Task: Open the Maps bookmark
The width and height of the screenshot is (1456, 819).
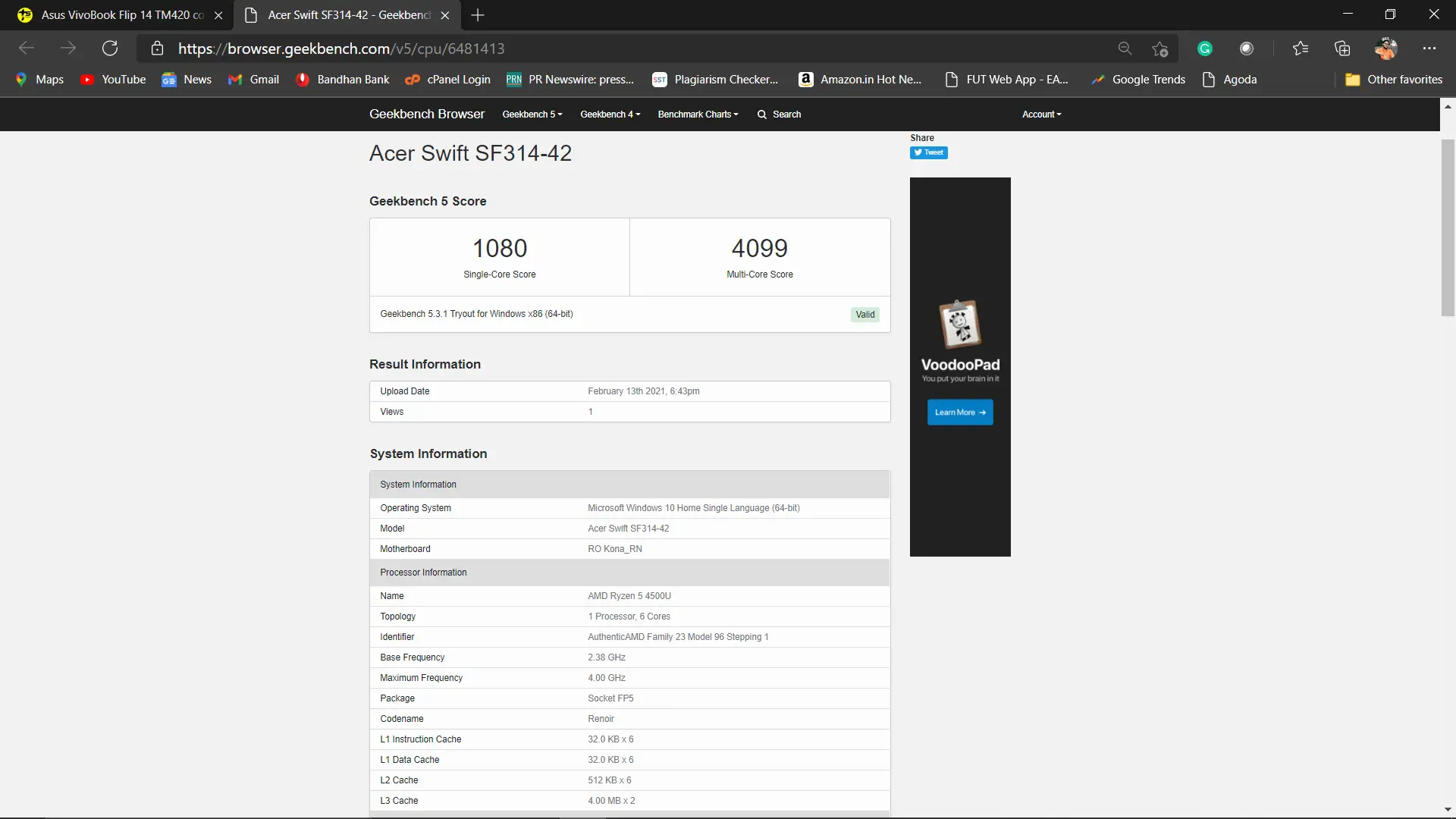Action: [x=39, y=80]
